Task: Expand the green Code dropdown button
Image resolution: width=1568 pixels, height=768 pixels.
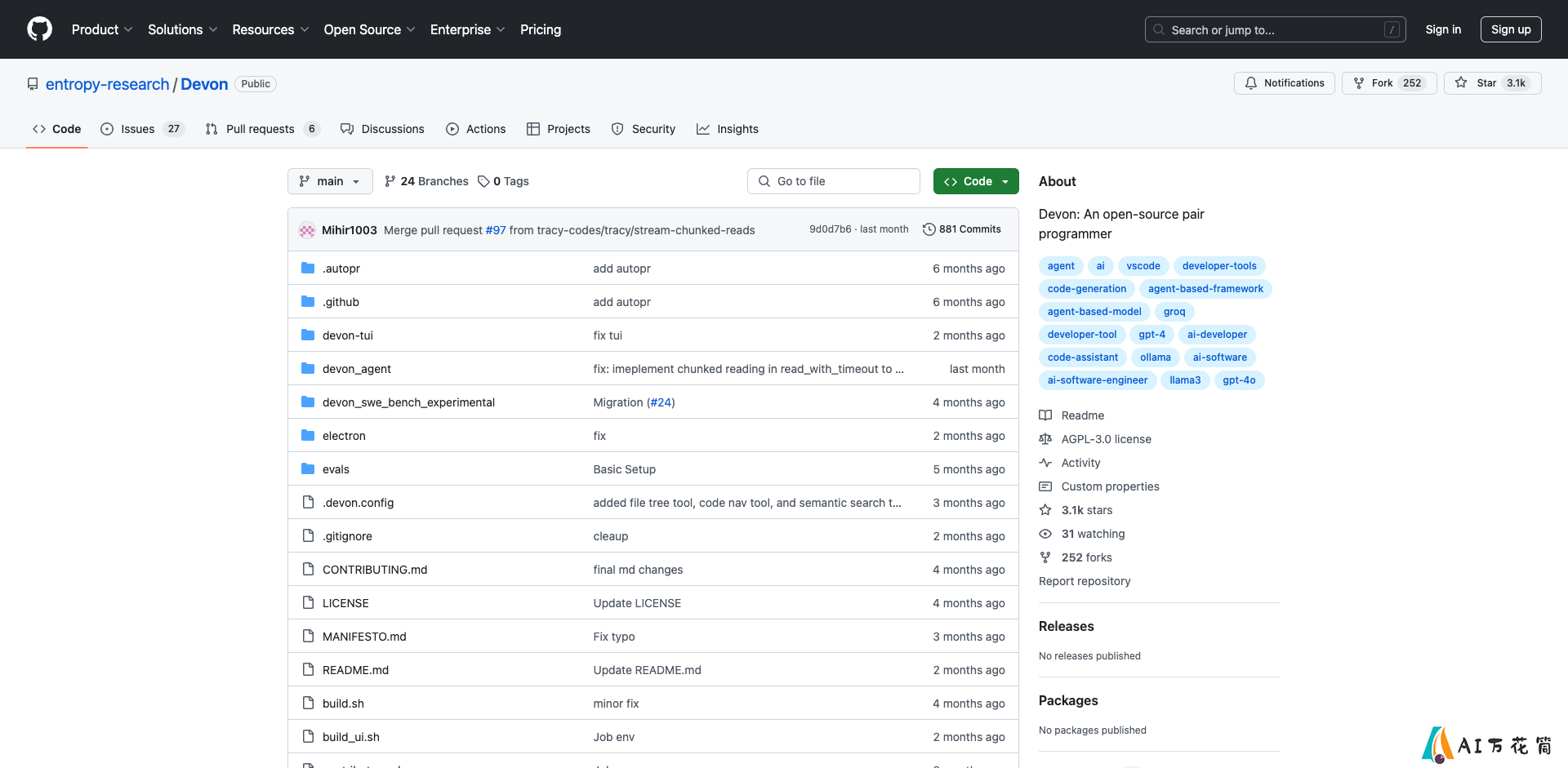Action: pos(976,181)
